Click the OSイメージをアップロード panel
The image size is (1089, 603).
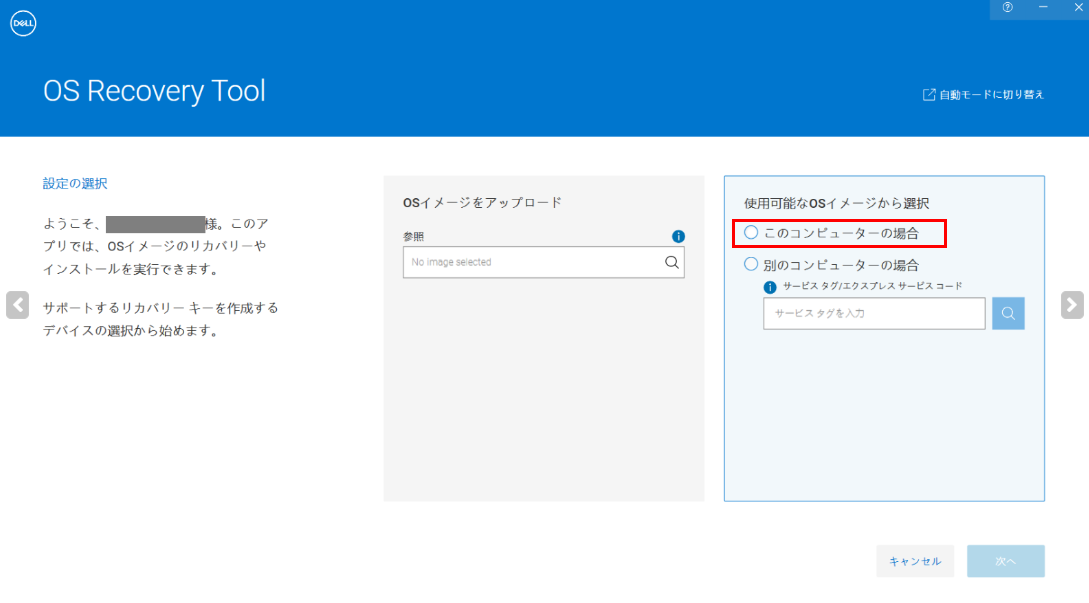[543, 400]
